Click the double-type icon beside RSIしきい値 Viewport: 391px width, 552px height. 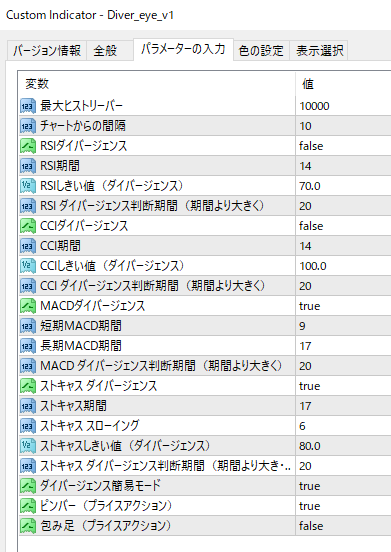tap(28, 186)
